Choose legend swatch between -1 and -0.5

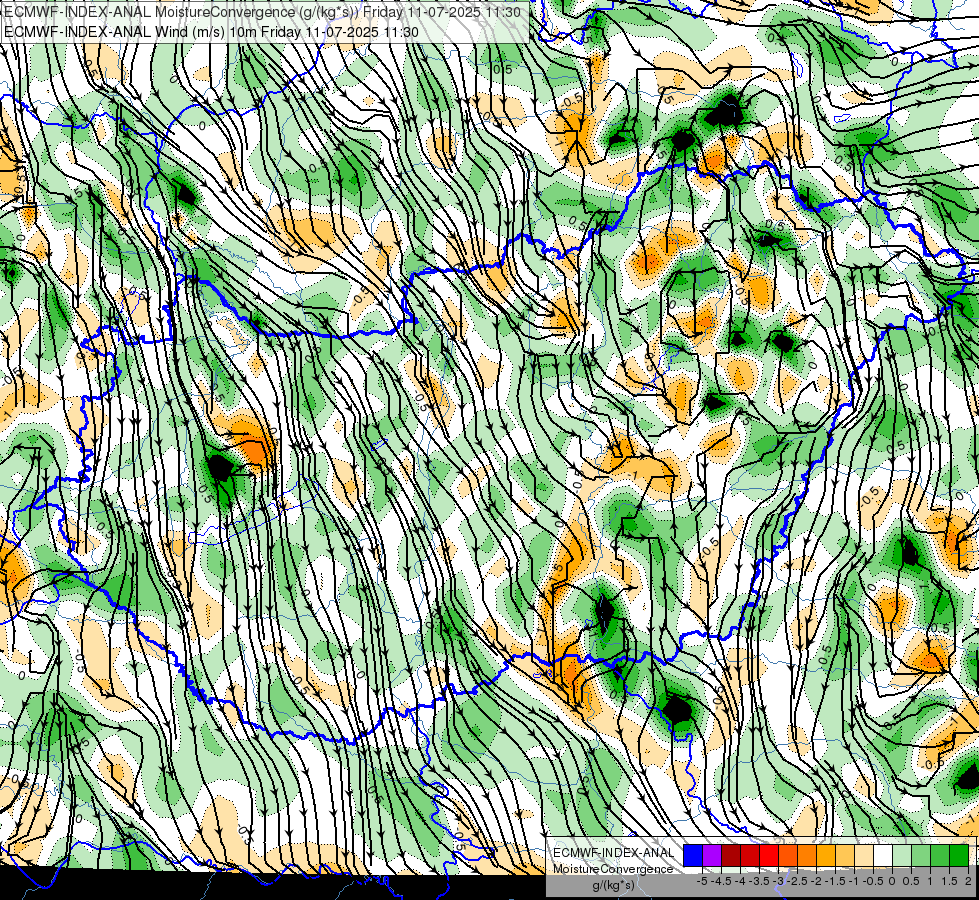coord(864,855)
